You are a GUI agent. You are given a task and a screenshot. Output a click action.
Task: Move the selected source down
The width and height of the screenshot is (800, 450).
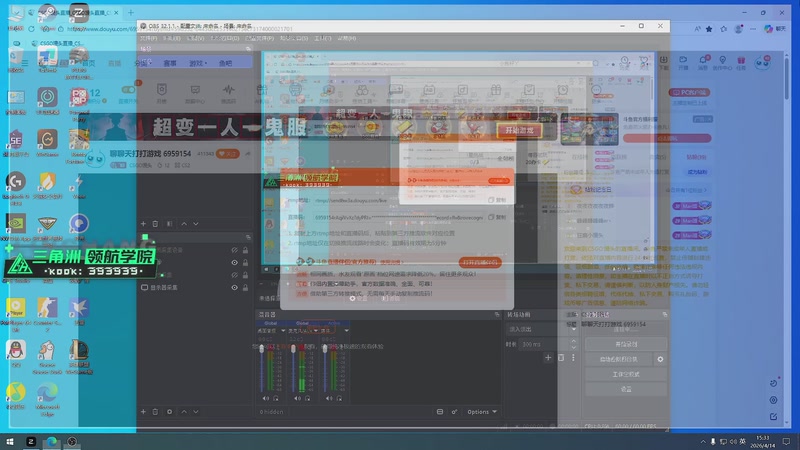196,412
